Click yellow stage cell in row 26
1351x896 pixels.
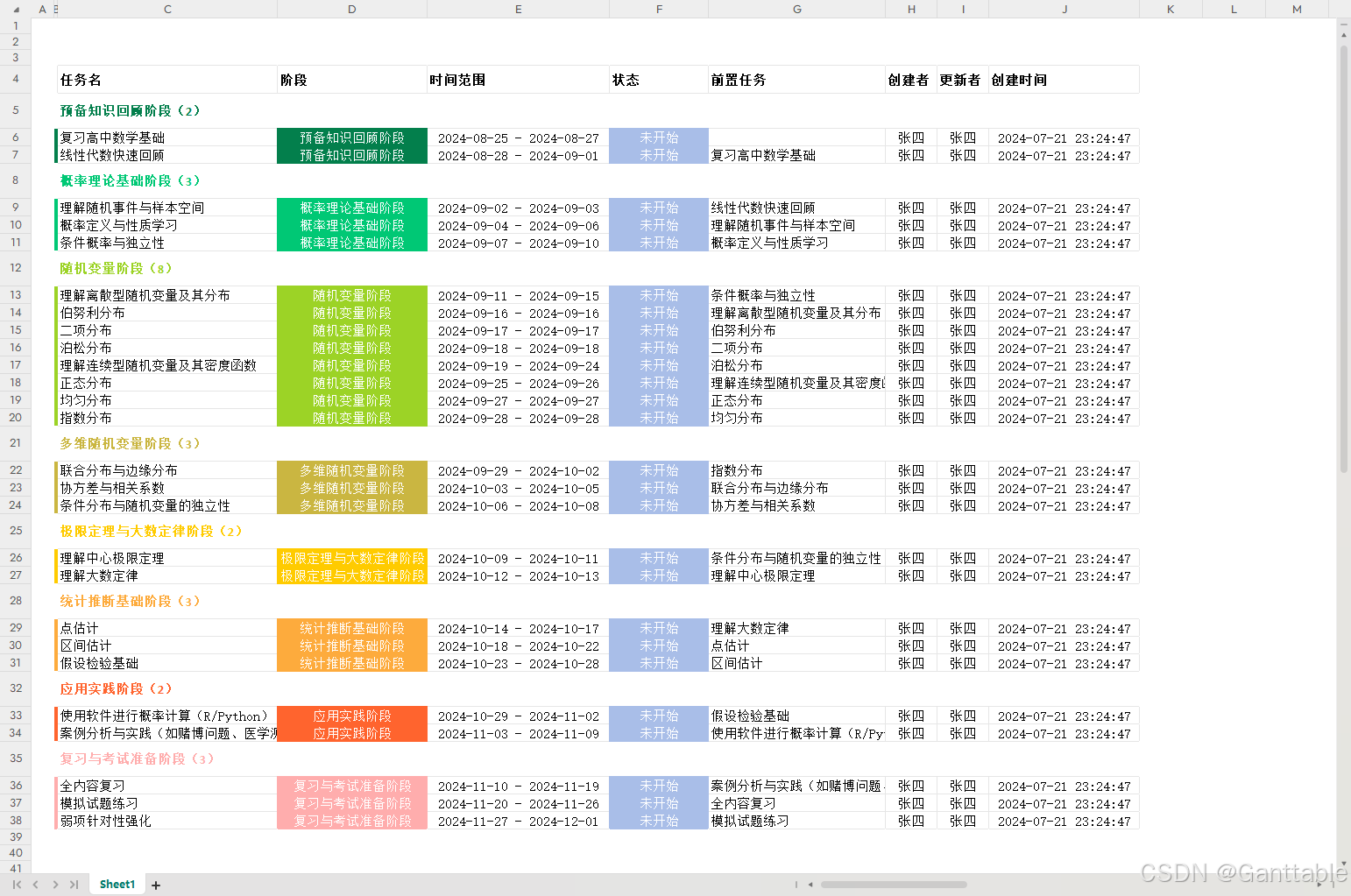[x=352, y=558]
